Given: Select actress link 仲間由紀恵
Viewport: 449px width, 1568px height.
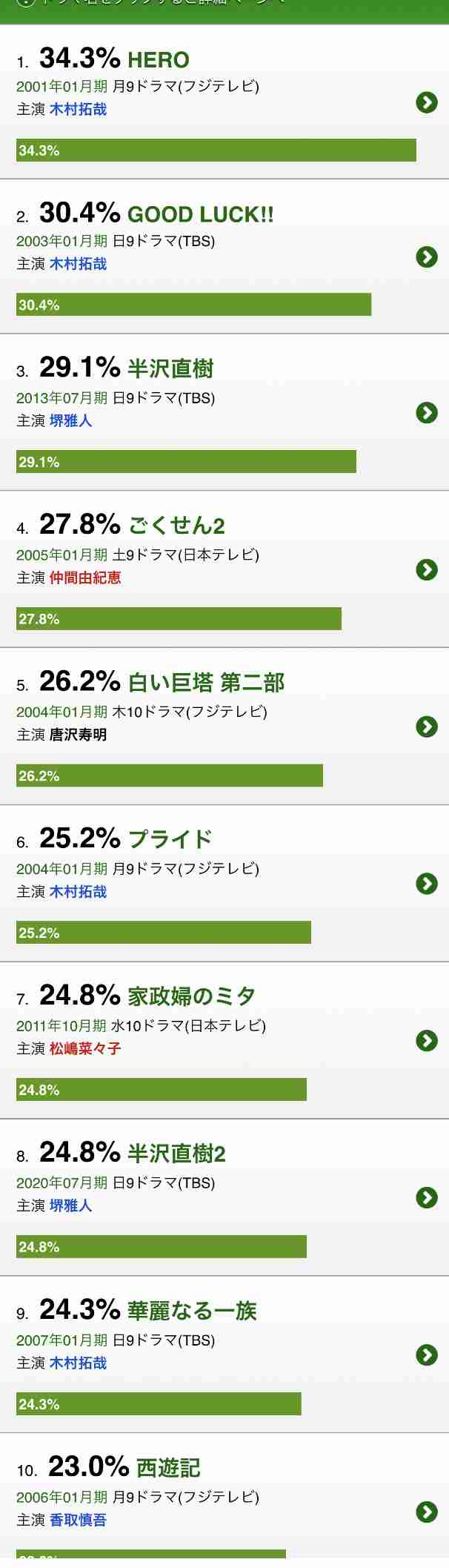Looking at the screenshot, I should click(x=85, y=578).
